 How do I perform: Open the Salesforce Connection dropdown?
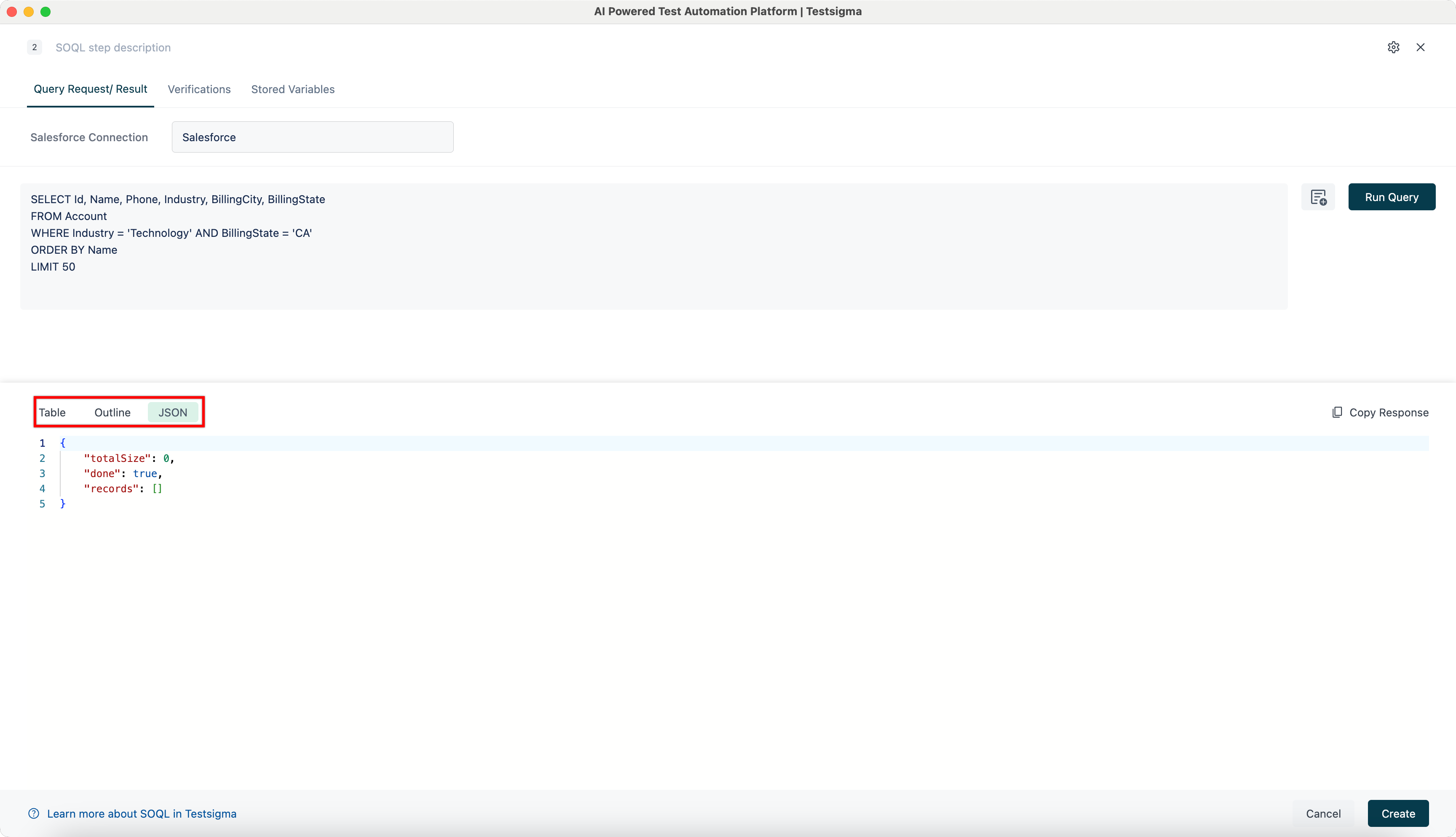point(313,137)
